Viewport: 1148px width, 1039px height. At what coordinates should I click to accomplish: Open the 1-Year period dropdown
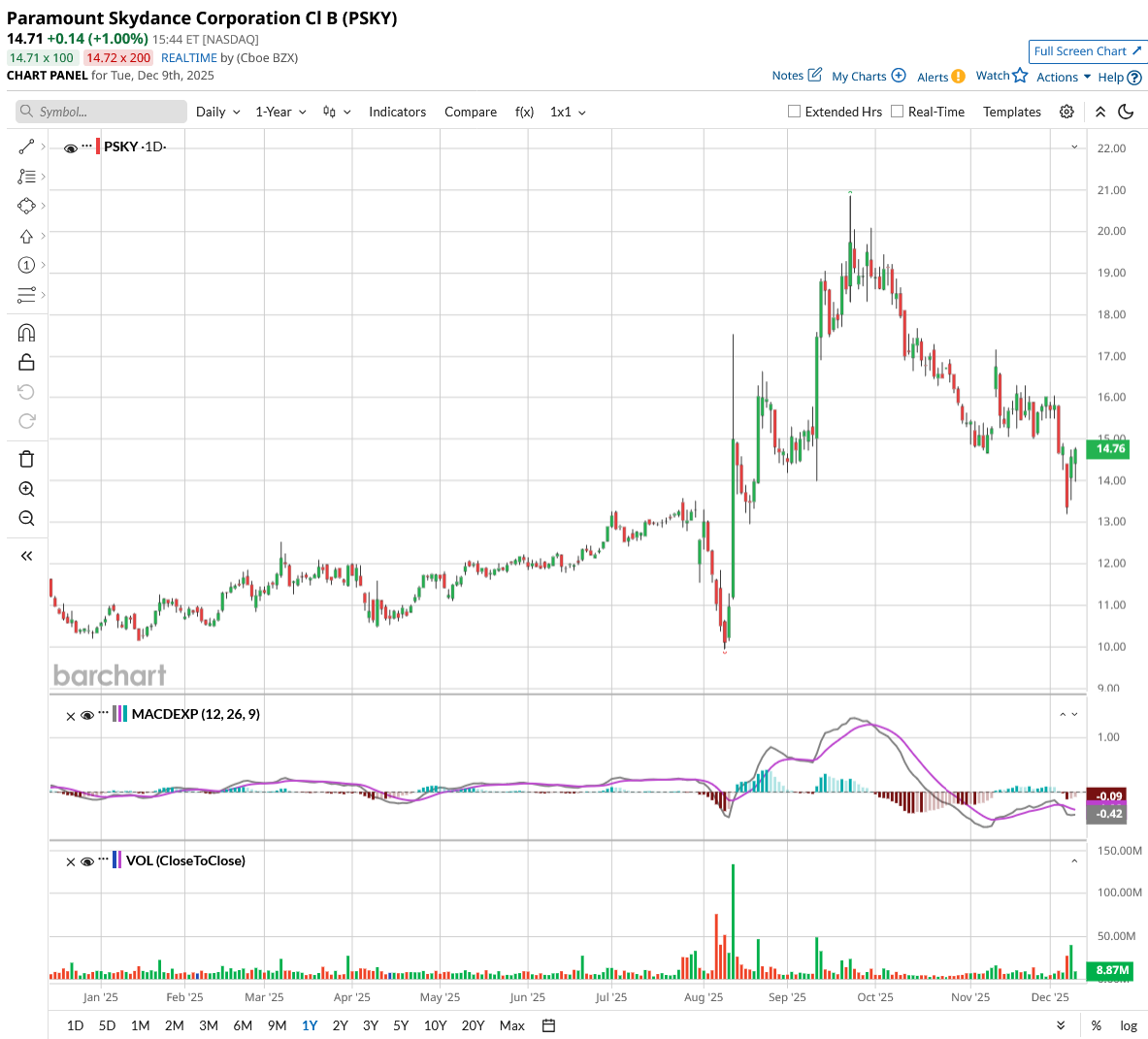tap(280, 112)
